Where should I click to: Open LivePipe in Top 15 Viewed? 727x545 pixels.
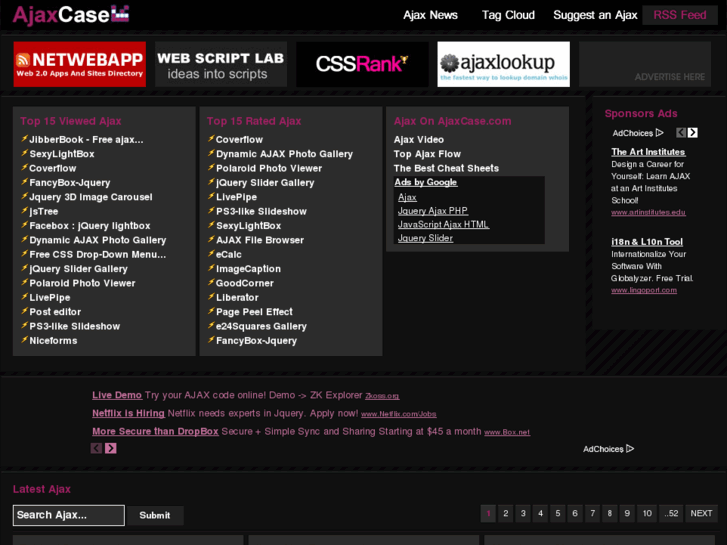(x=50, y=298)
